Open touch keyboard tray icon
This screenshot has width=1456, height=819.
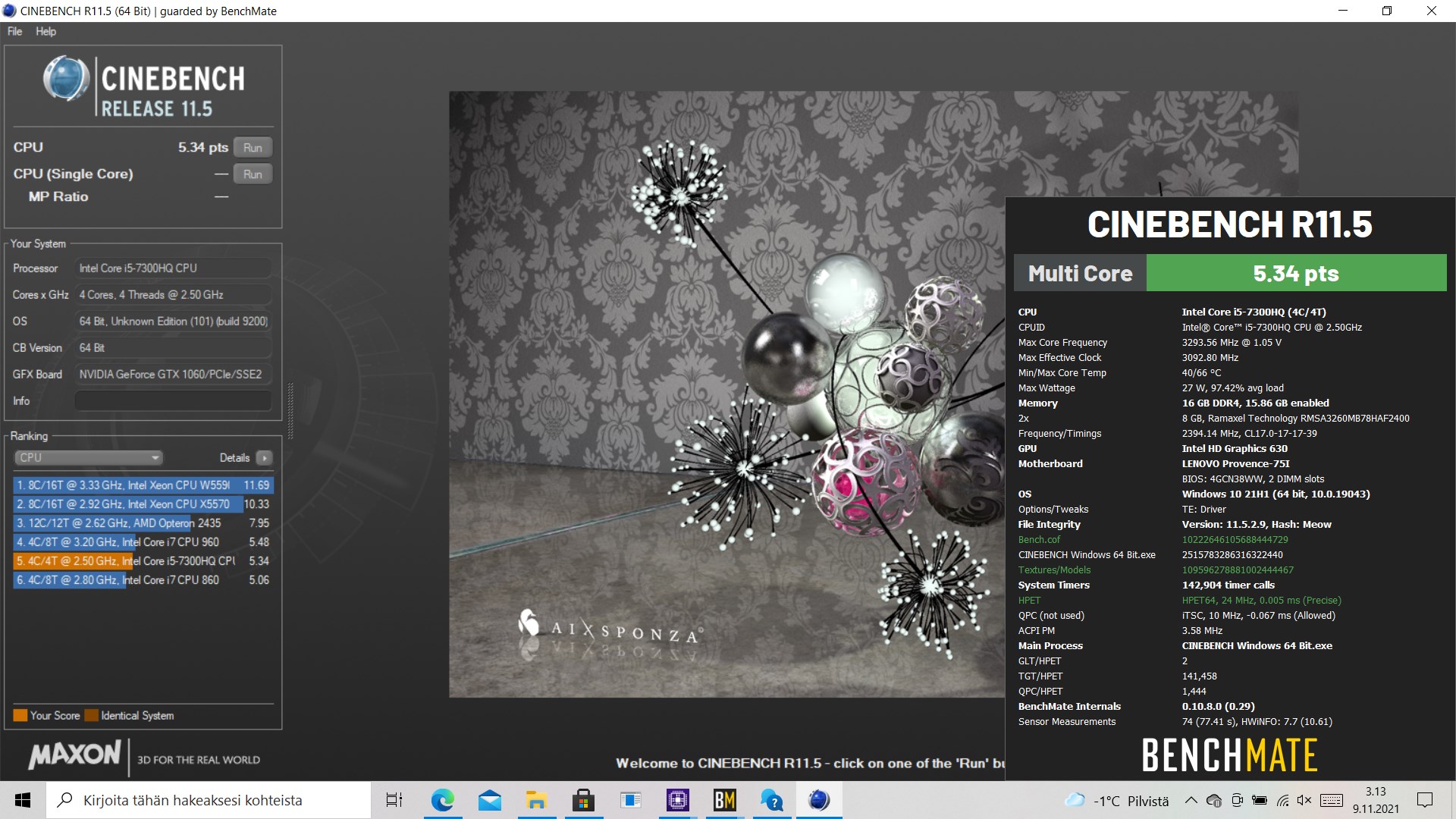coord(1332,801)
